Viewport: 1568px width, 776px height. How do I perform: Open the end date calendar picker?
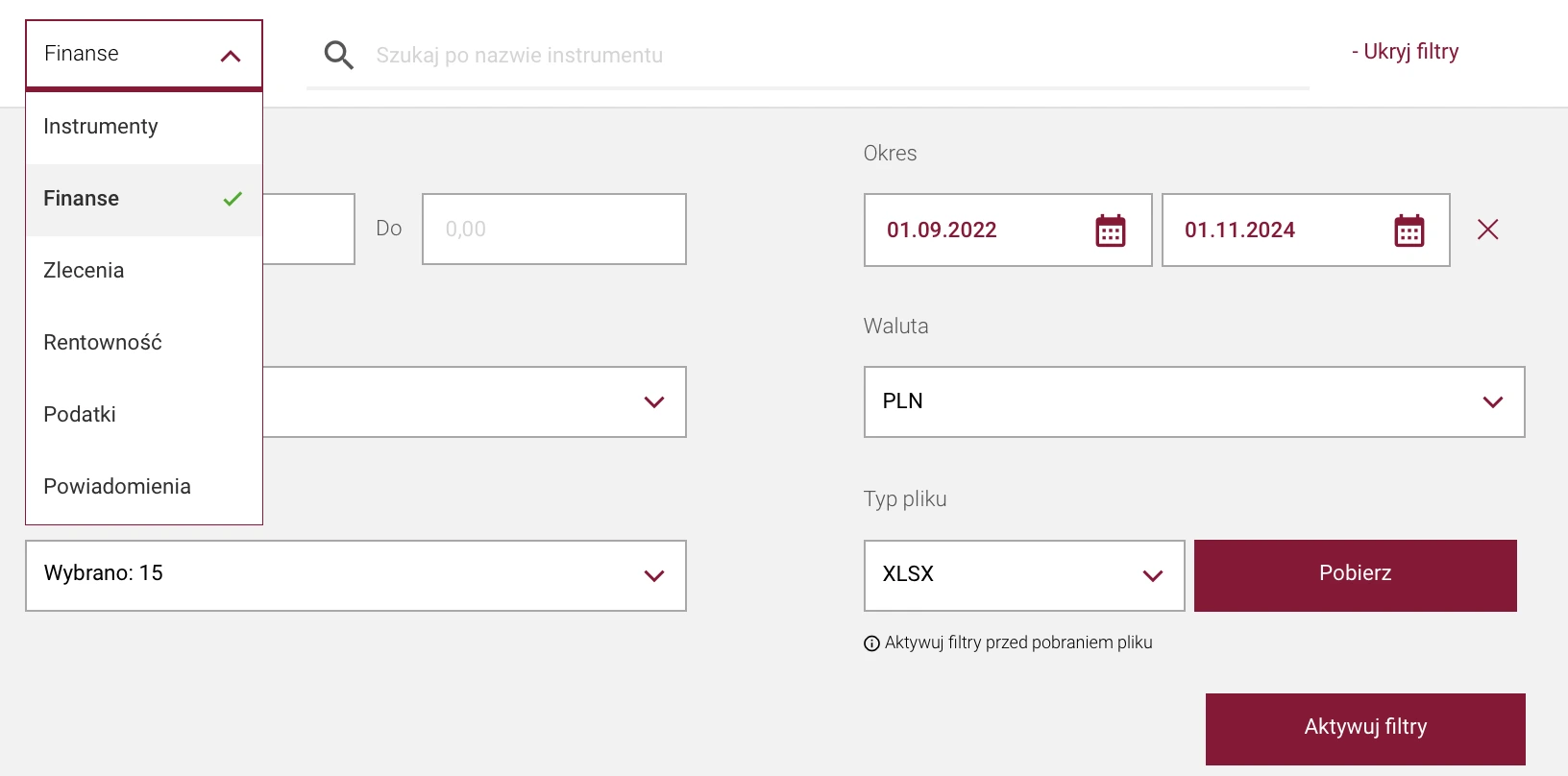pyautogui.click(x=1409, y=230)
